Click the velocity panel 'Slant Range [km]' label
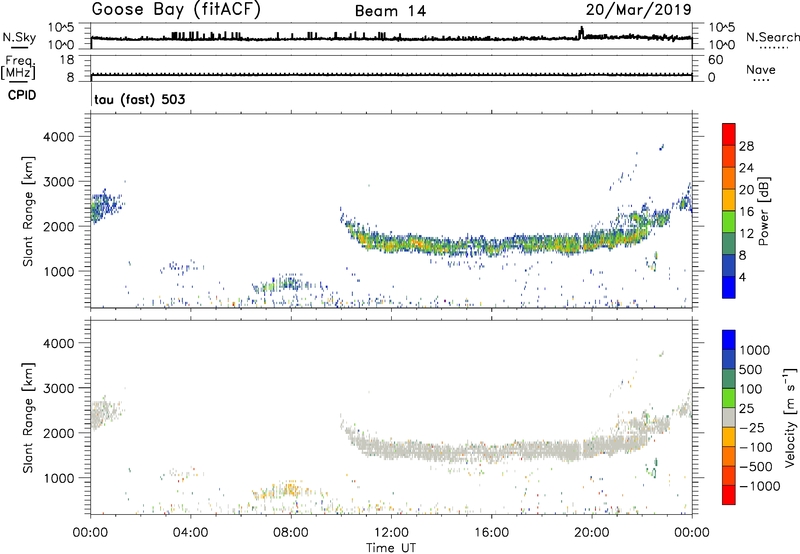The width and height of the screenshot is (800, 554). pos(28,418)
